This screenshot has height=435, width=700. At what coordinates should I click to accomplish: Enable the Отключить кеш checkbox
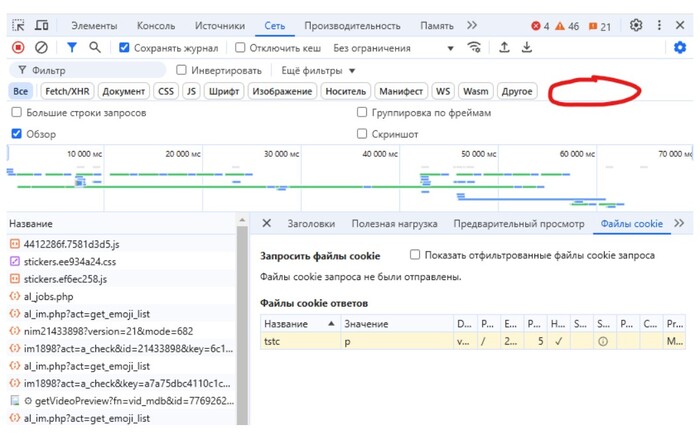pos(240,47)
